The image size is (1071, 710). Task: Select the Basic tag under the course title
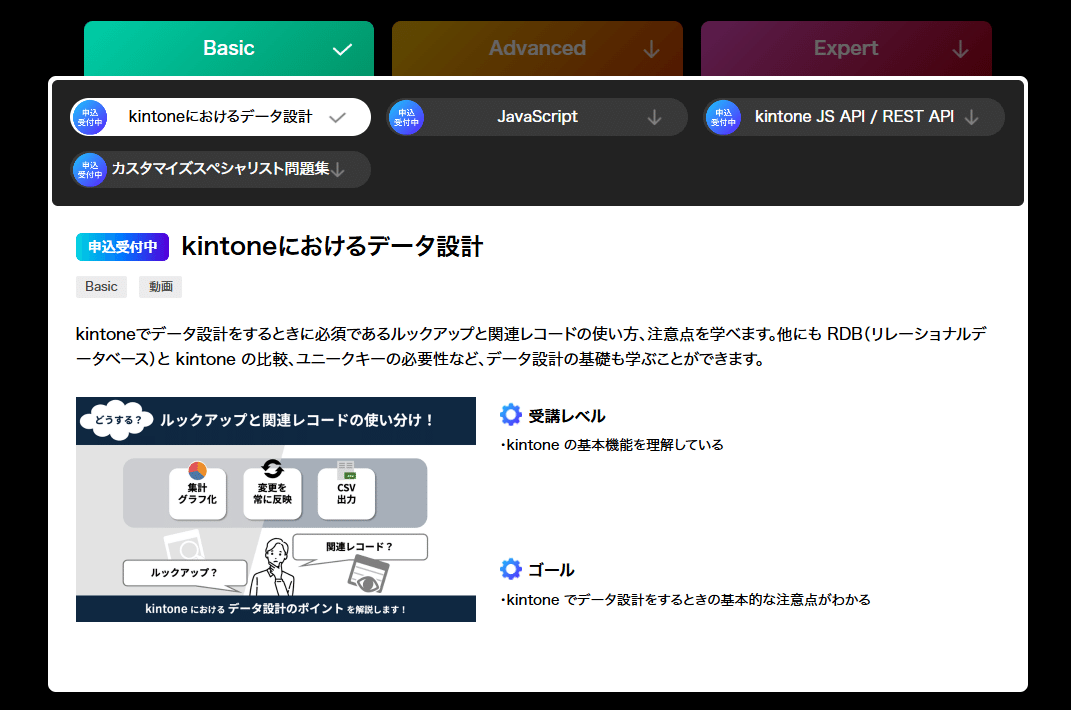pos(101,287)
